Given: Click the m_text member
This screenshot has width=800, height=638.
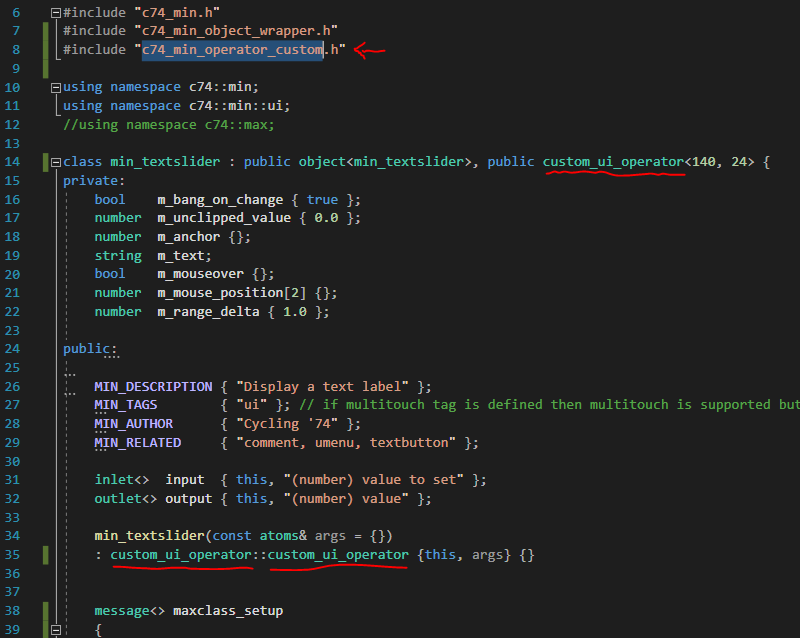Looking at the screenshot, I should 181,256.
